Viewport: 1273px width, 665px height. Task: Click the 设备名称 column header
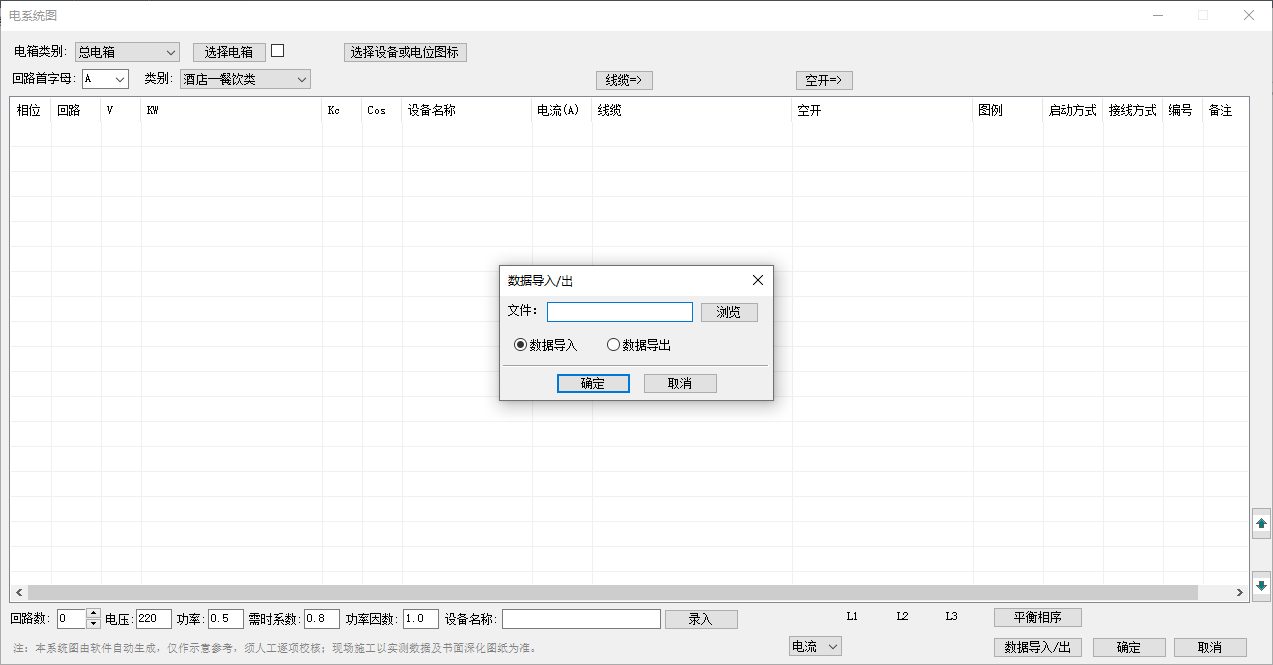tap(467, 111)
